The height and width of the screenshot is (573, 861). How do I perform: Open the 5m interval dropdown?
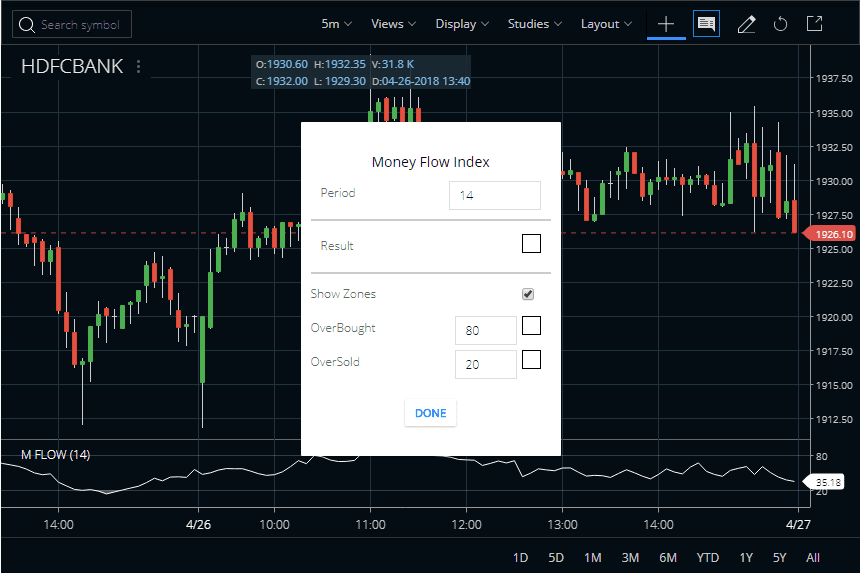[x=336, y=24]
